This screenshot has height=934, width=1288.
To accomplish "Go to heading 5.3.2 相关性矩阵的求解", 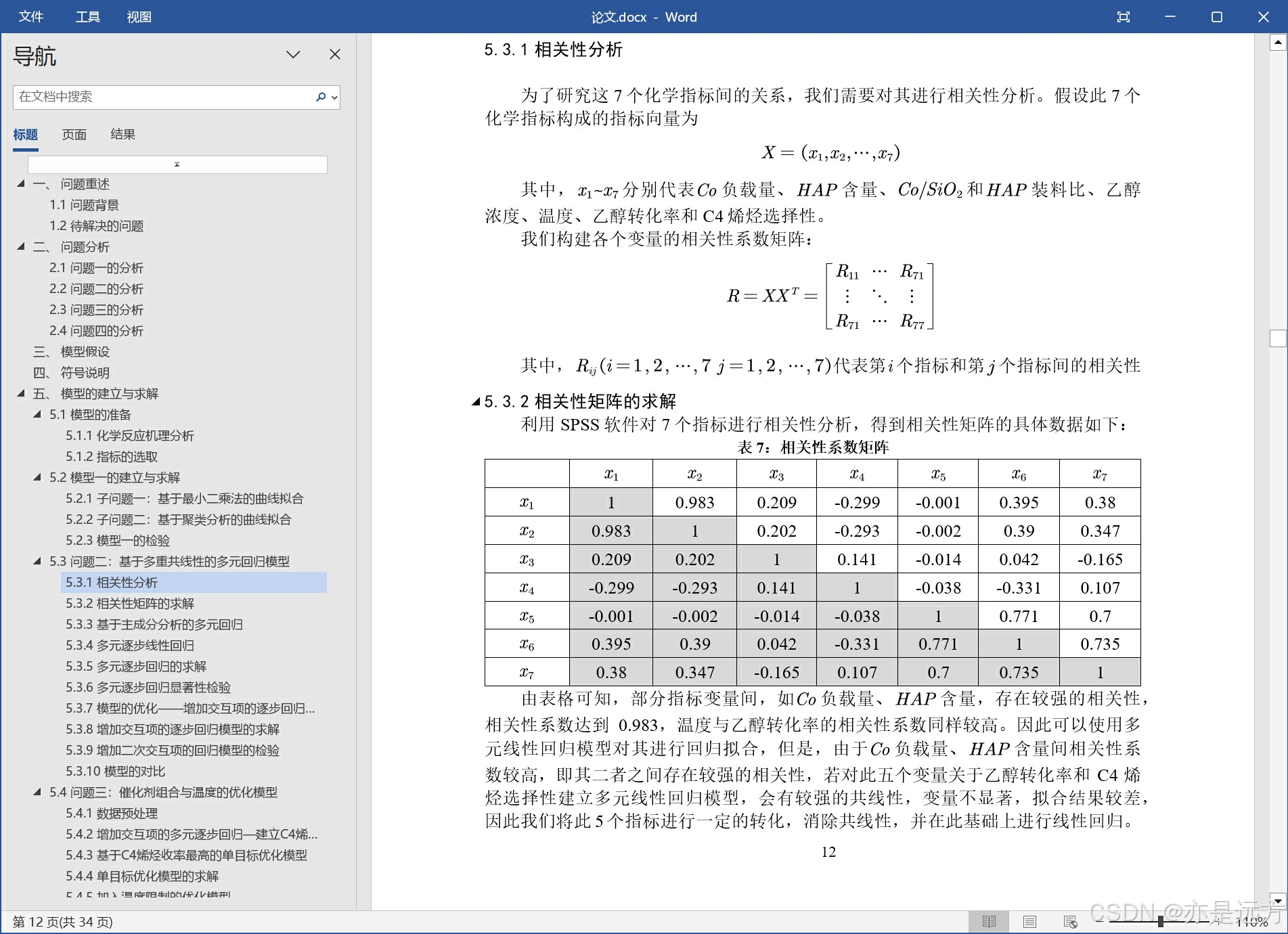I will (130, 604).
